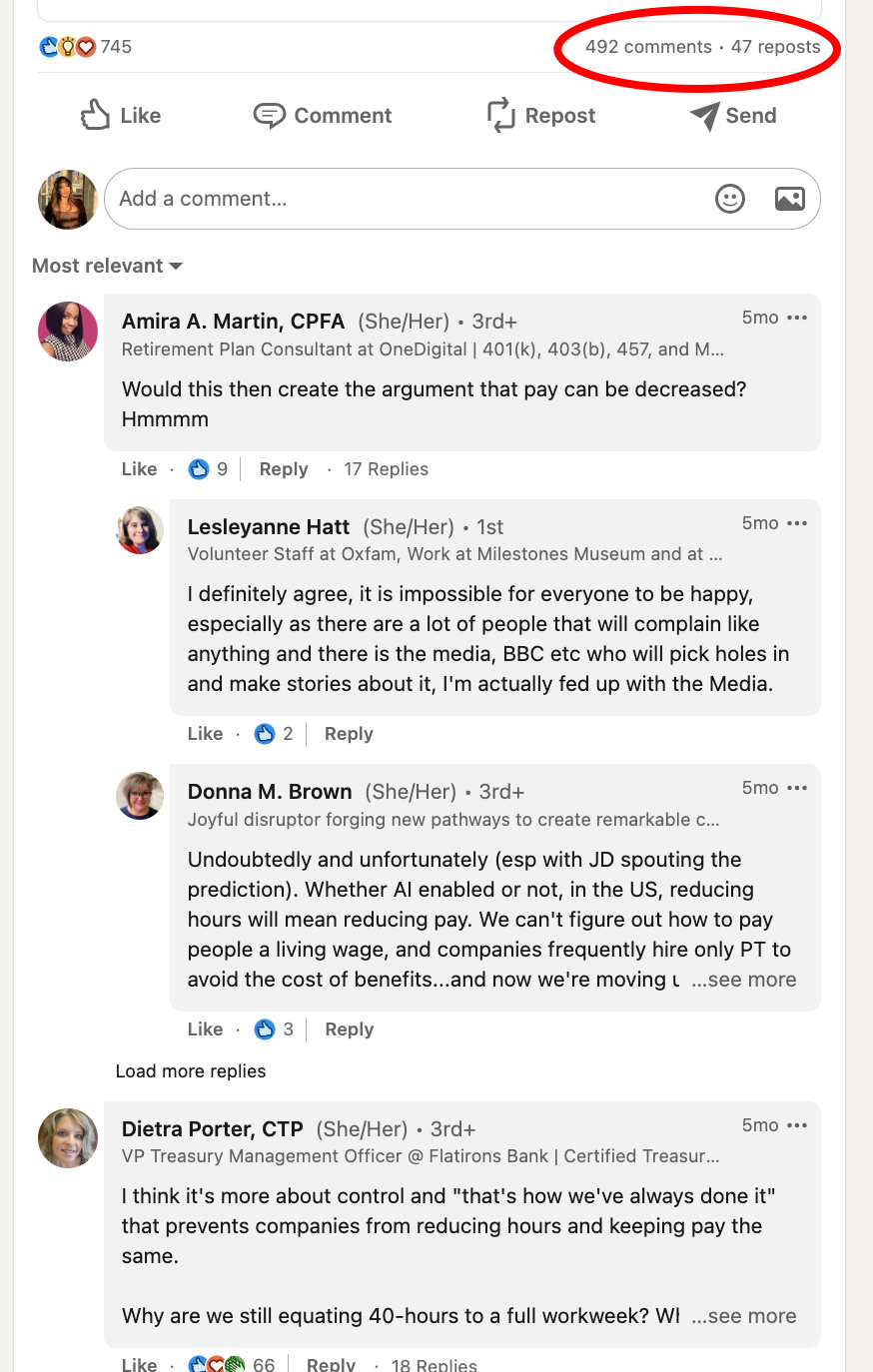Open options menu on Amira's comment
The image size is (873, 1372).
(797, 319)
